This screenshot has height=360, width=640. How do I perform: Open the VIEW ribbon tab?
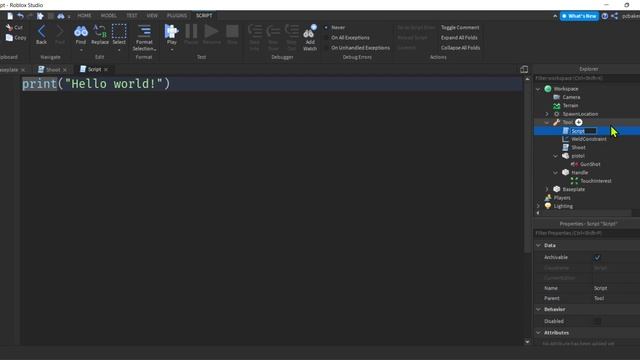pos(152,16)
